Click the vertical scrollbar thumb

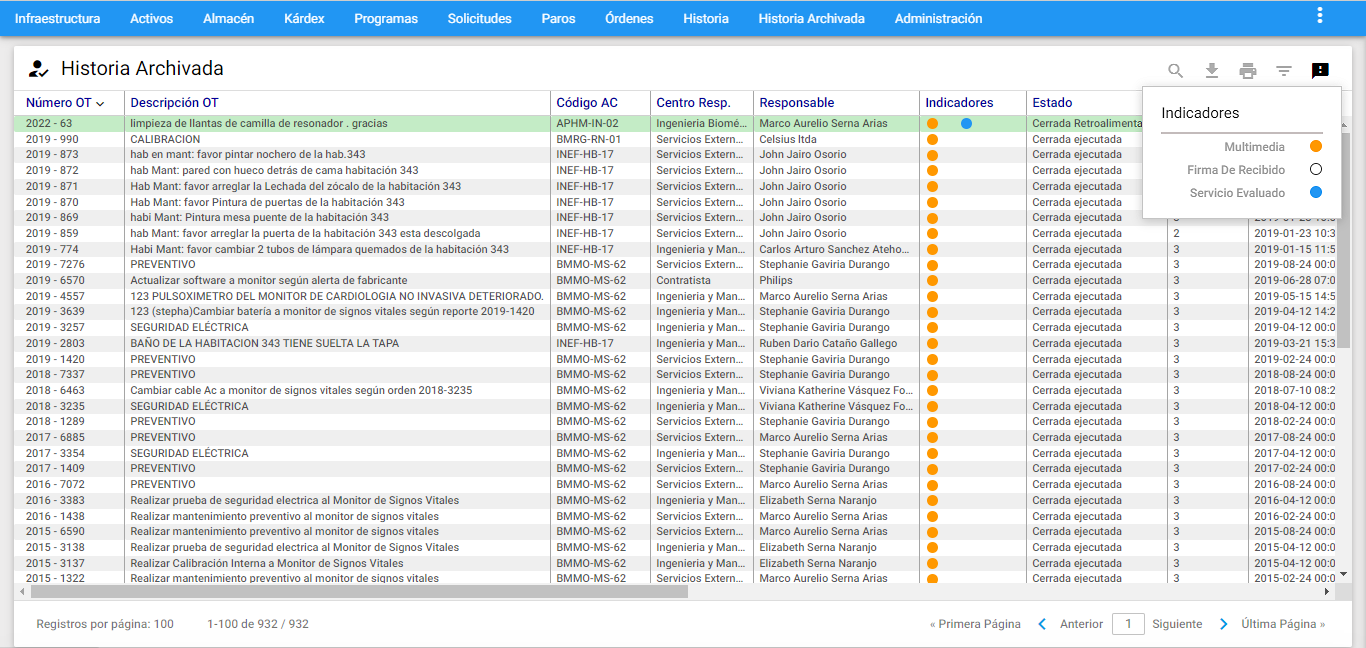tap(1344, 240)
